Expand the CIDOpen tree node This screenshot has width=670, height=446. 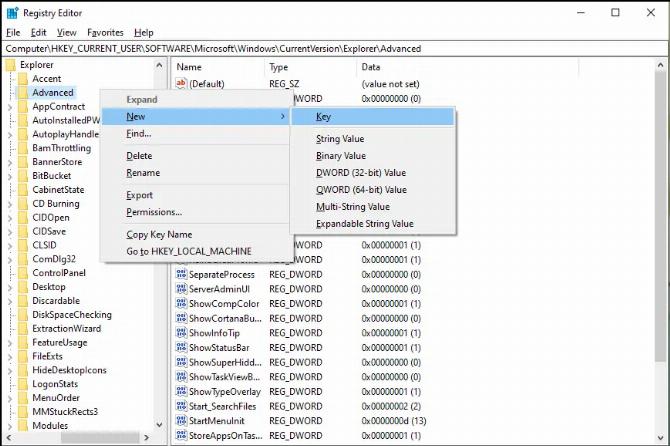pyautogui.click(x=10, y=218)
